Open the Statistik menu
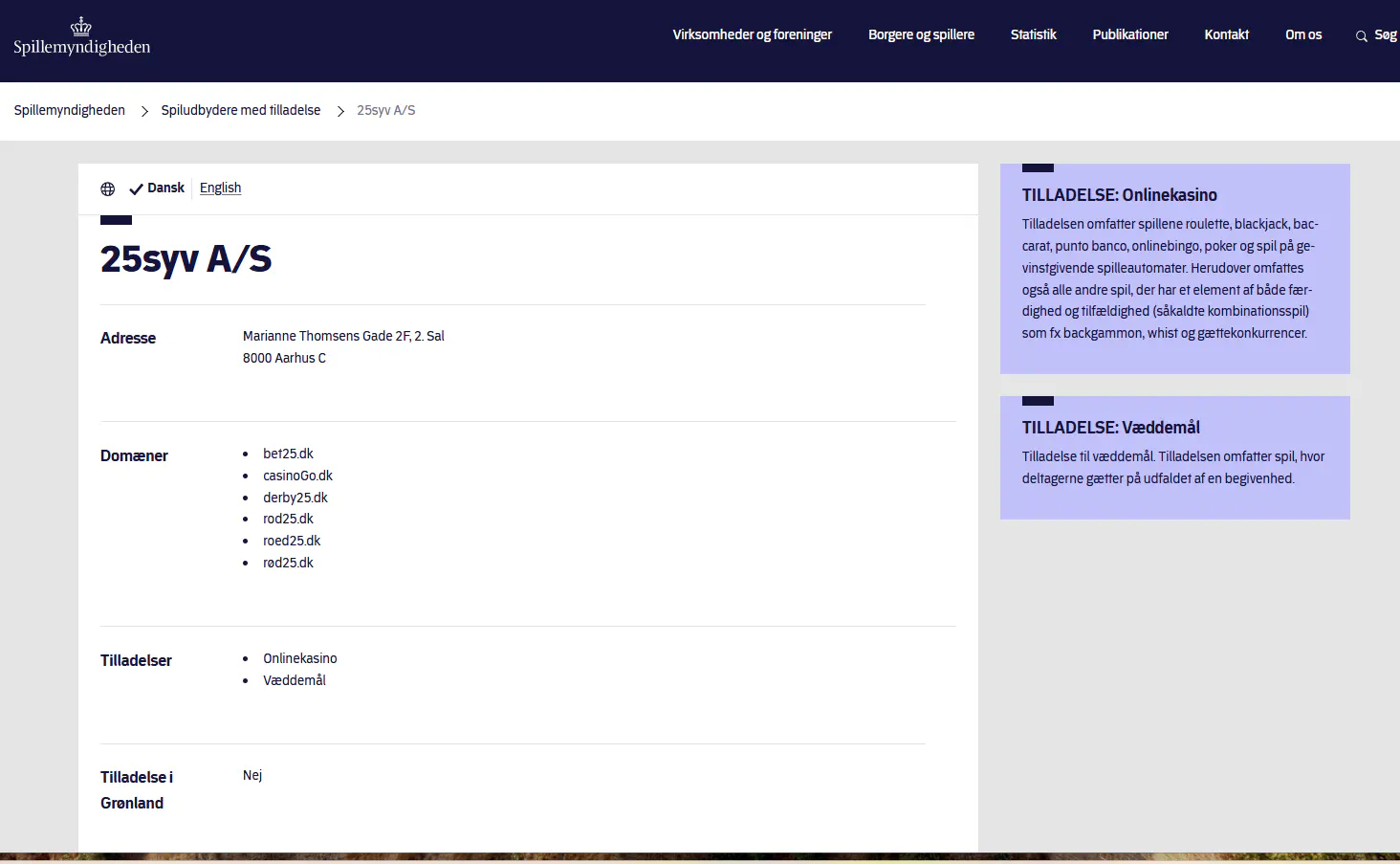 (x=1033, y=34)
